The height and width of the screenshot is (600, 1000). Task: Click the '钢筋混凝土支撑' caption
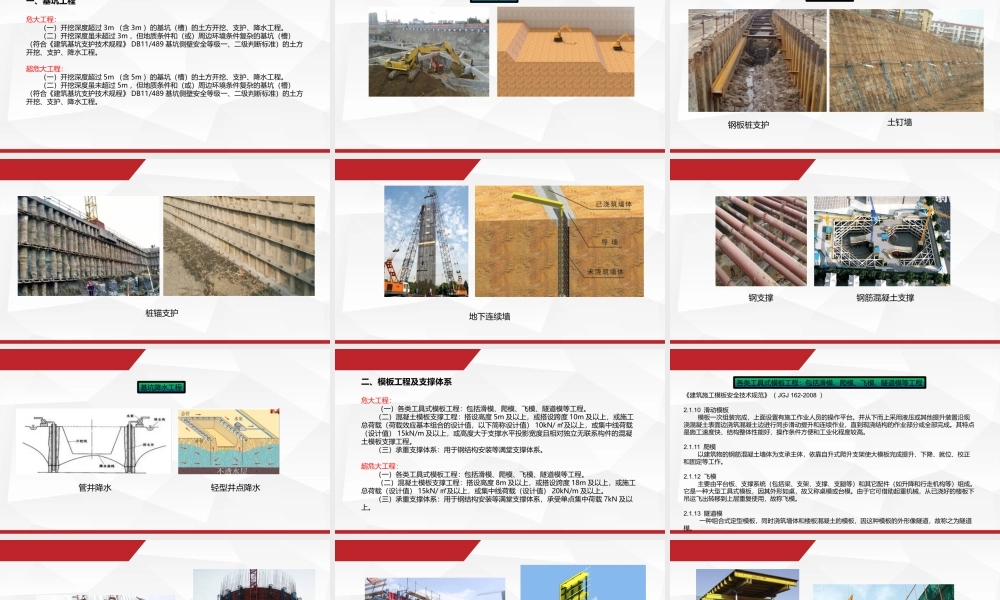pyautogui.click(x=885, y=298)
